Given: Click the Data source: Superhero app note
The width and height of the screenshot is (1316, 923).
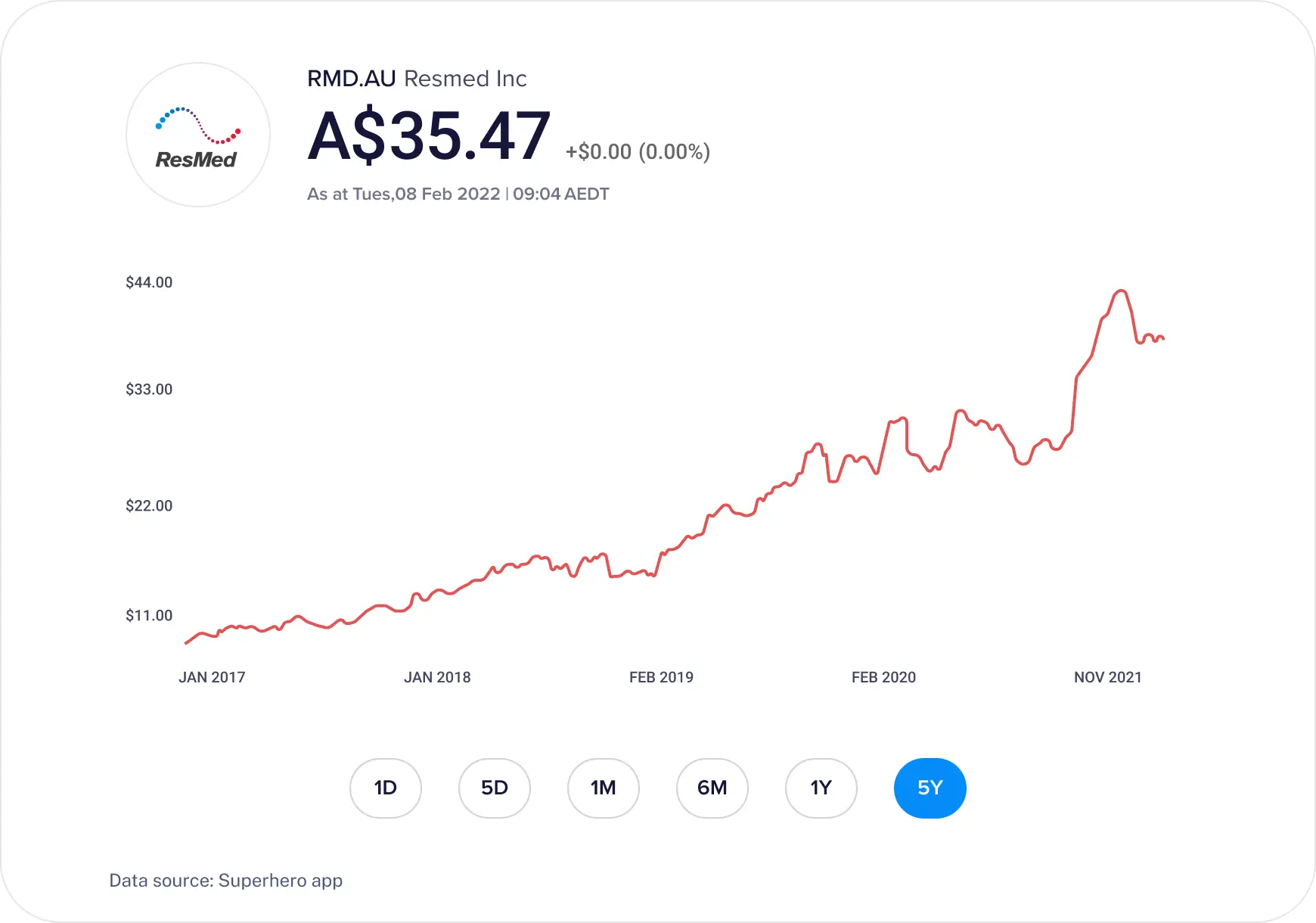Looking at the screenshot, I should pos(226,881).
